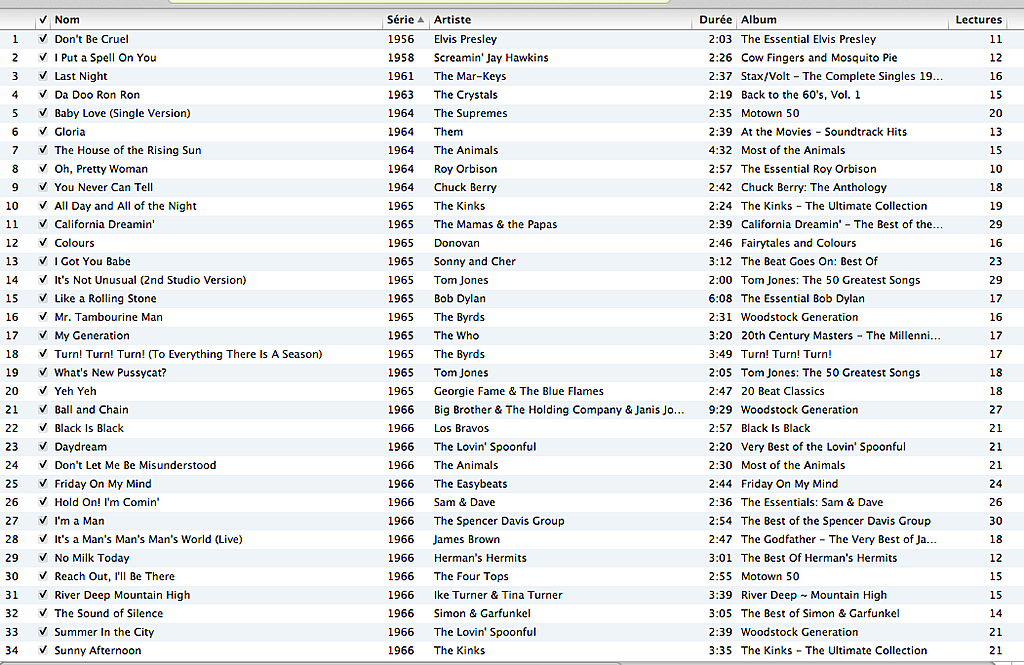Select It's Not Unusual (2nd Studio Version)

pyautogui.click(x=150, y=280)
